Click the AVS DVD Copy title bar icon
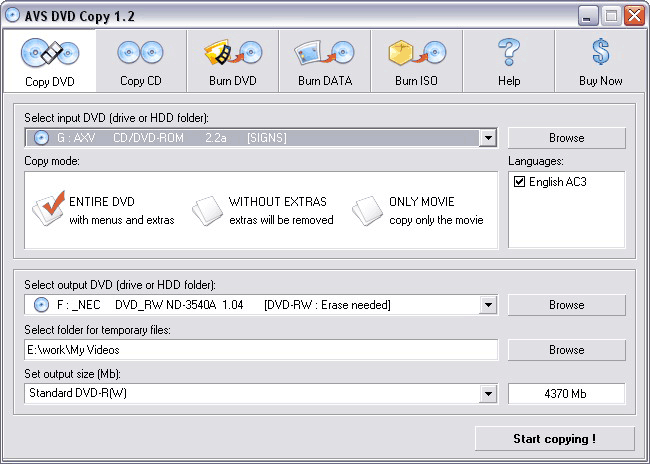 point(12,14)
